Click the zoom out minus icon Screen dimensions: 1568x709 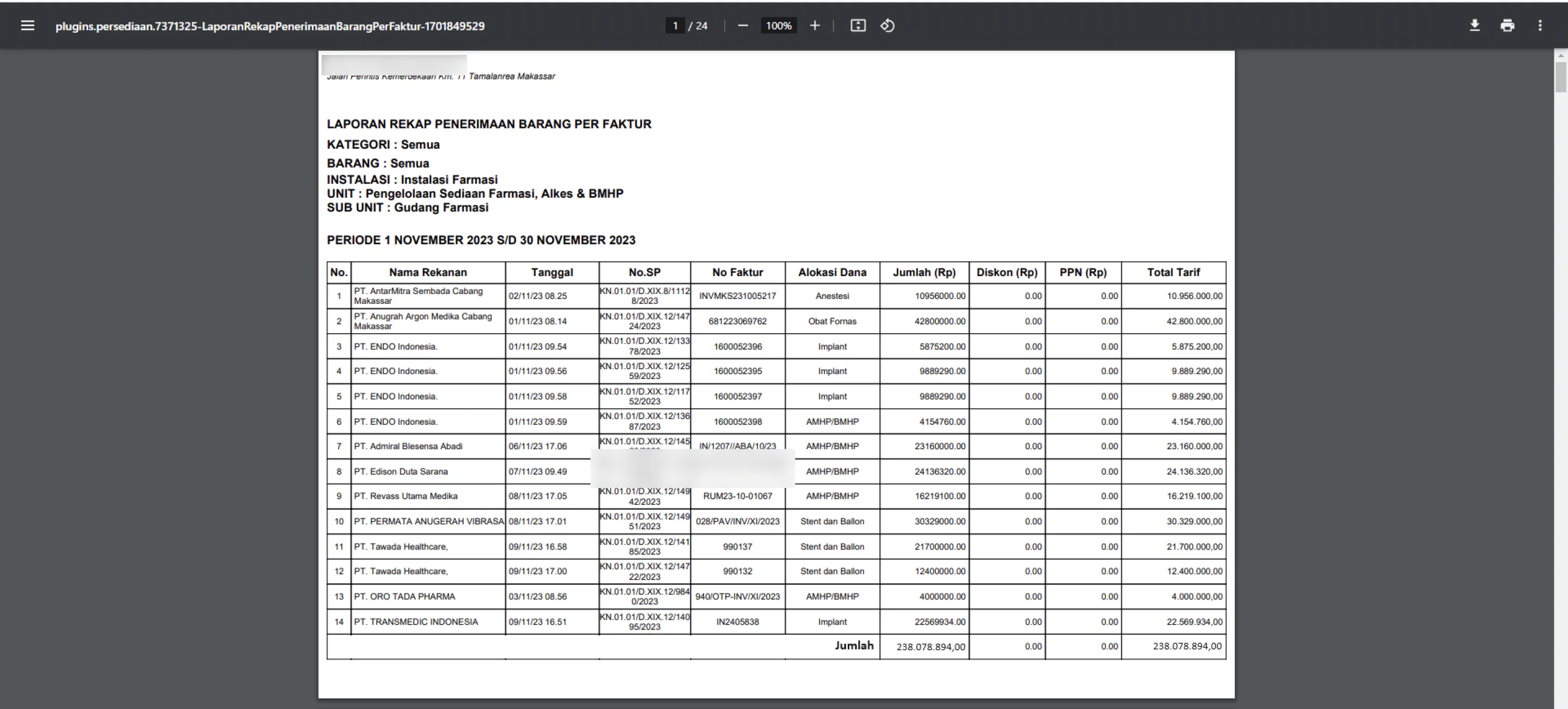743,26
